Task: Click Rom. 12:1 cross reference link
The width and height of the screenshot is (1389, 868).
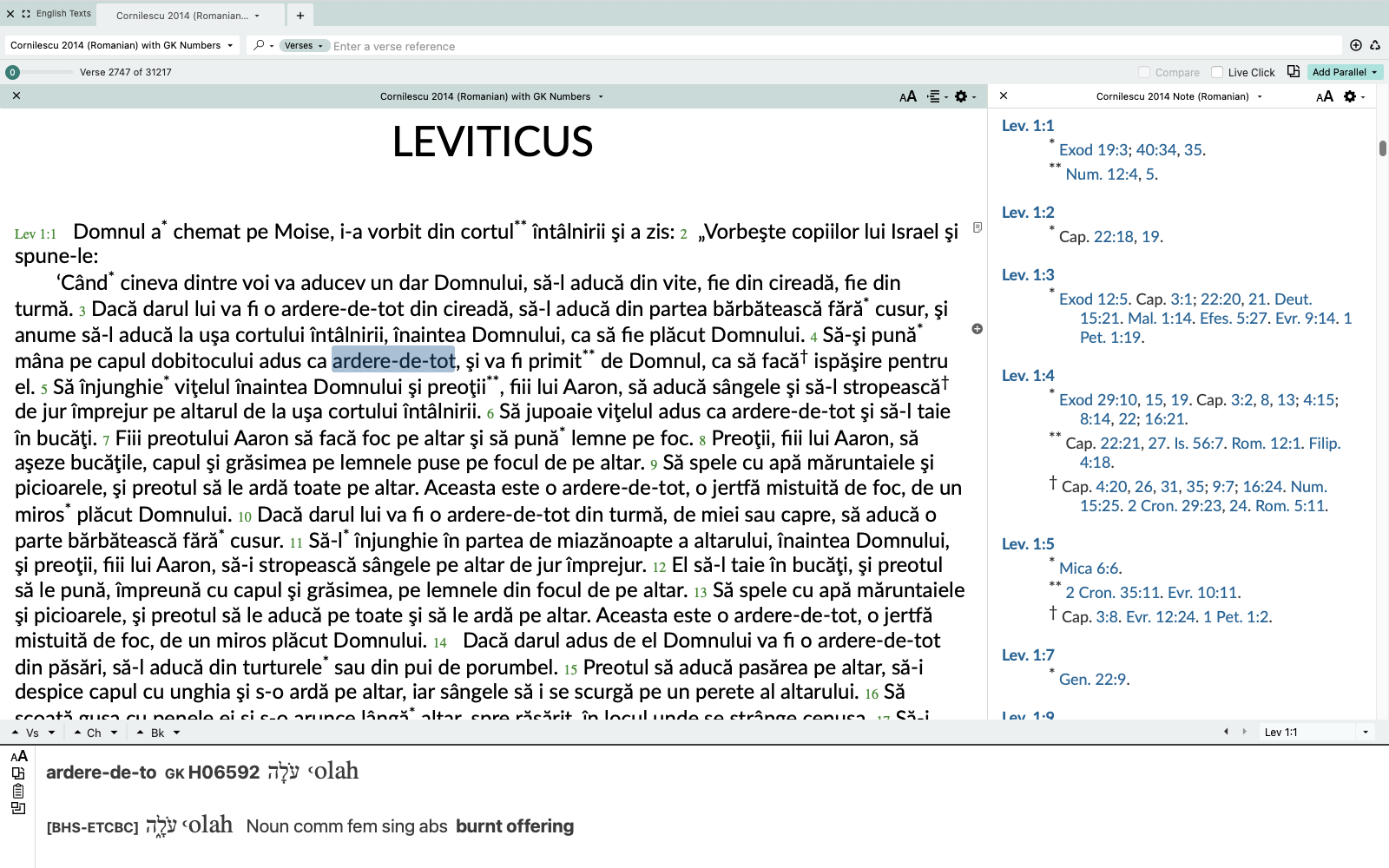Action: pos(1266,444)
